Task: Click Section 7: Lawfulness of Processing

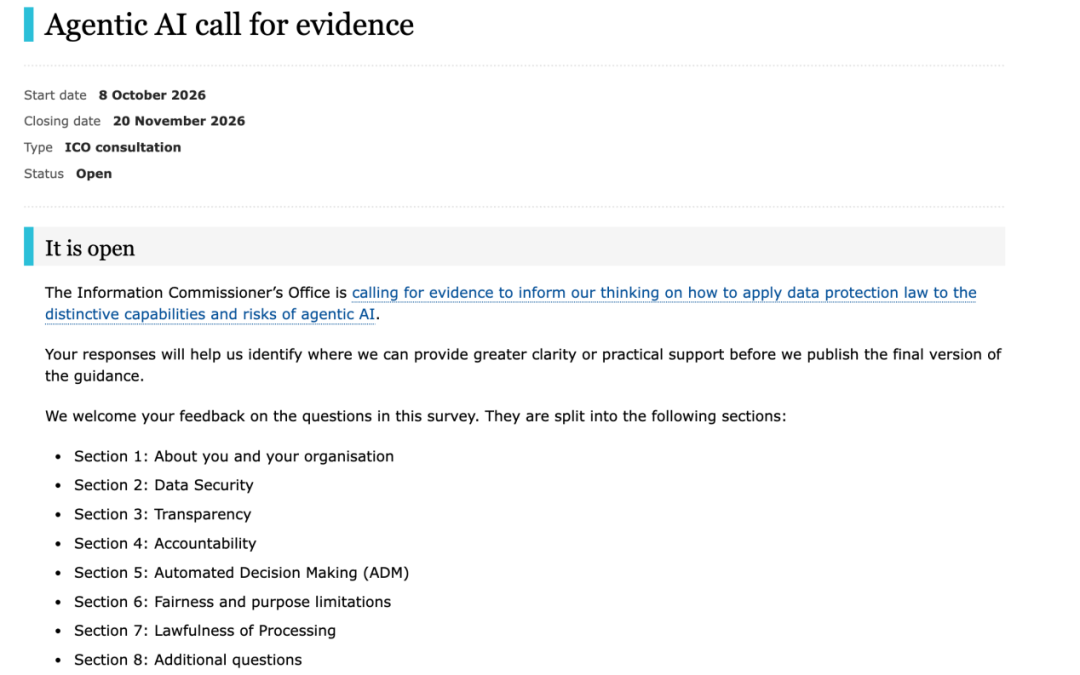Action: [205, 631]
